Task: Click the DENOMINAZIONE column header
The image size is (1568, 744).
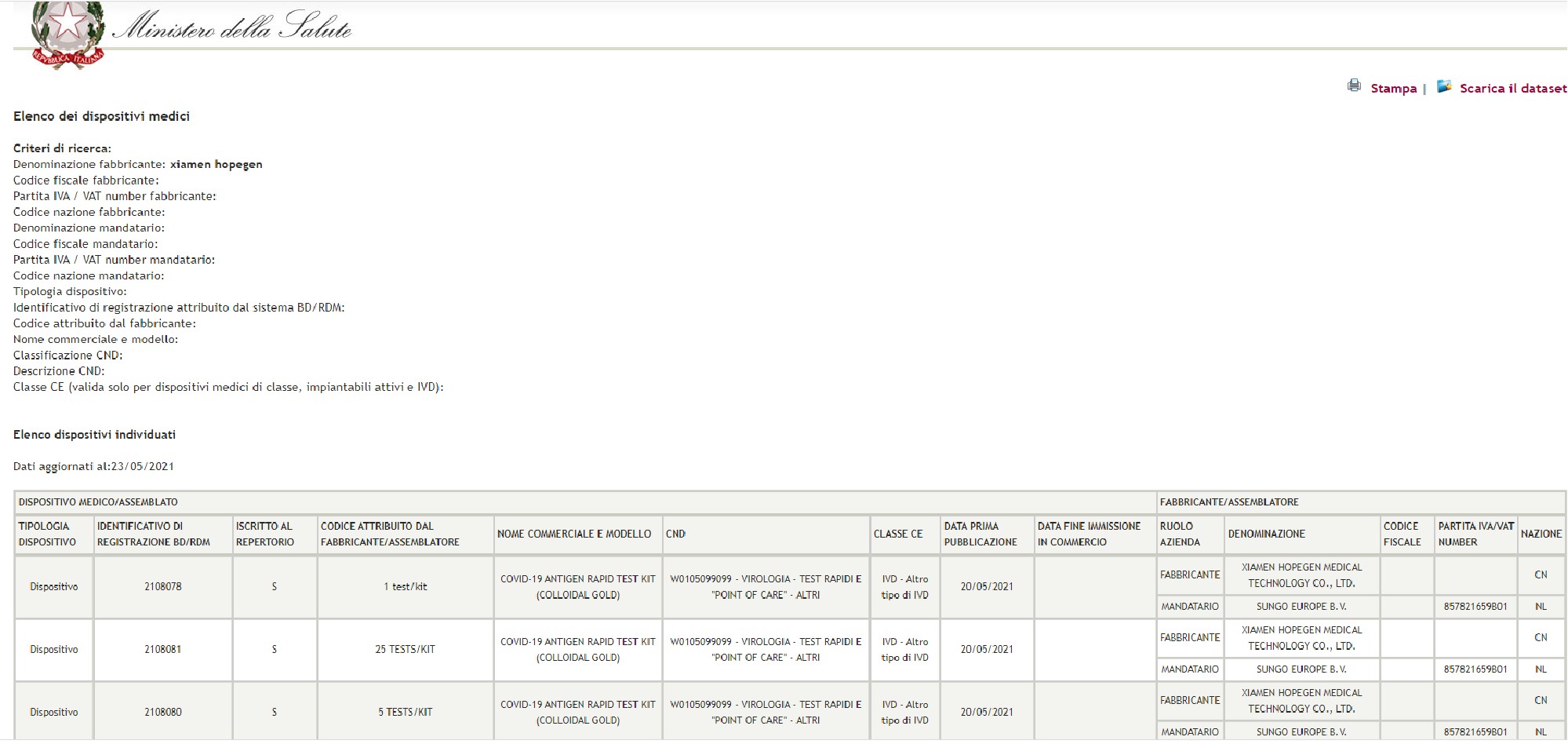Action: (x=1302, y=534)
